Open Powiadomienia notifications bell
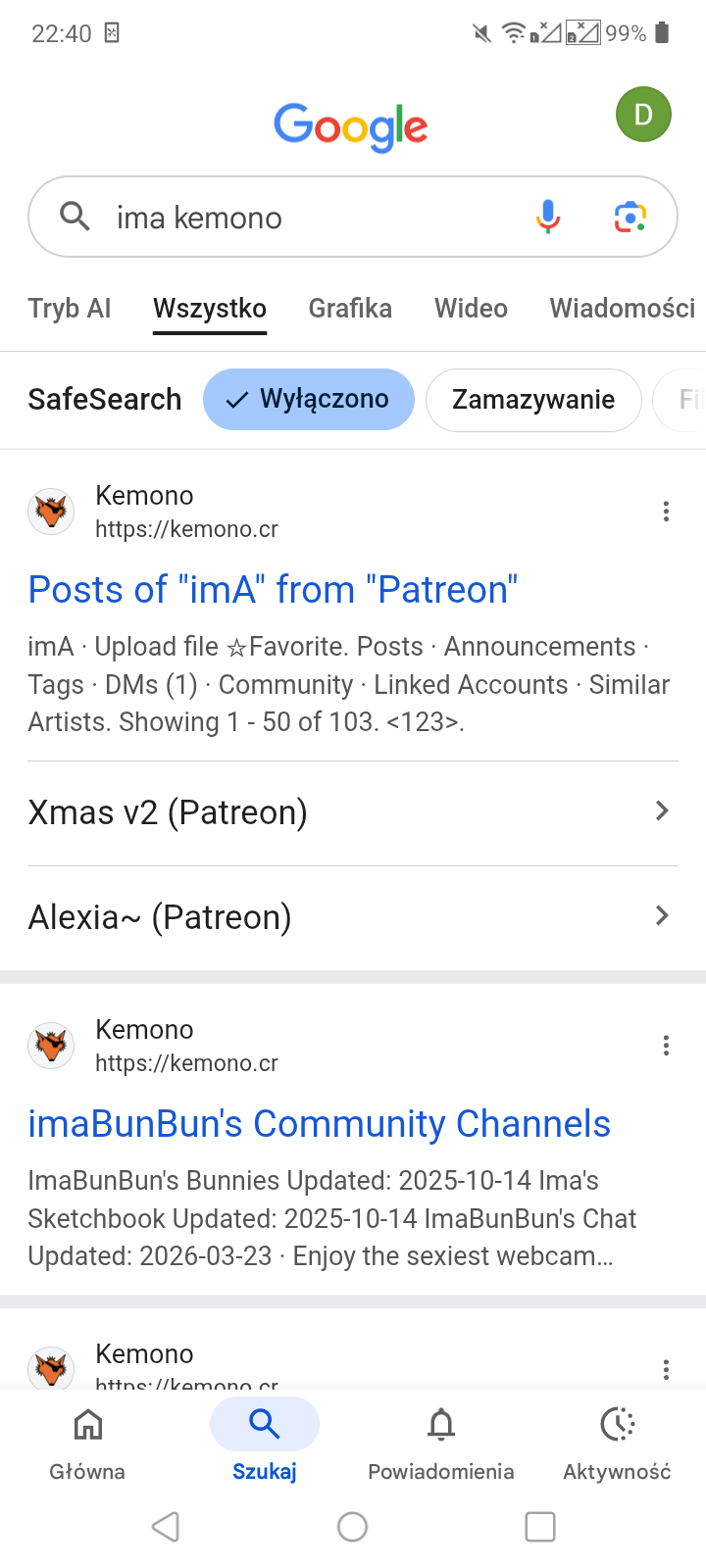The image size is (706, 1568). pyautogui.click(x=441, y=1441)
